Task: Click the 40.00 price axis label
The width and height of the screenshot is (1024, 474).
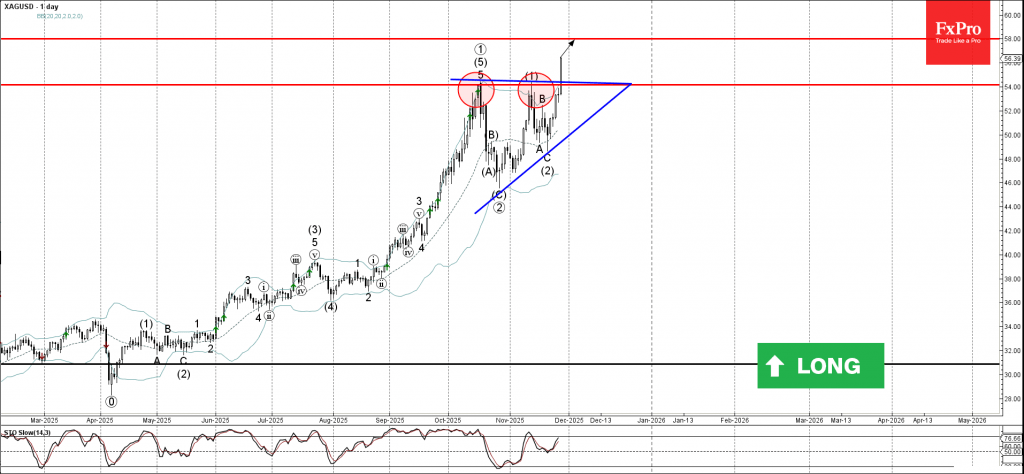Action: (1012, 255)
